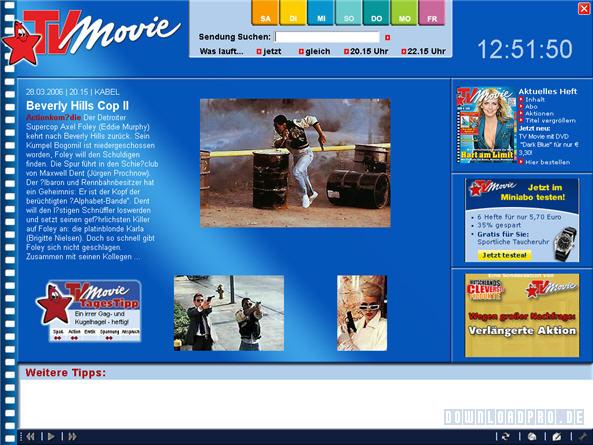This screenshot has height=445, width=593.
Task: Show what is running 'jetzt'
Action: pos(269,51)
